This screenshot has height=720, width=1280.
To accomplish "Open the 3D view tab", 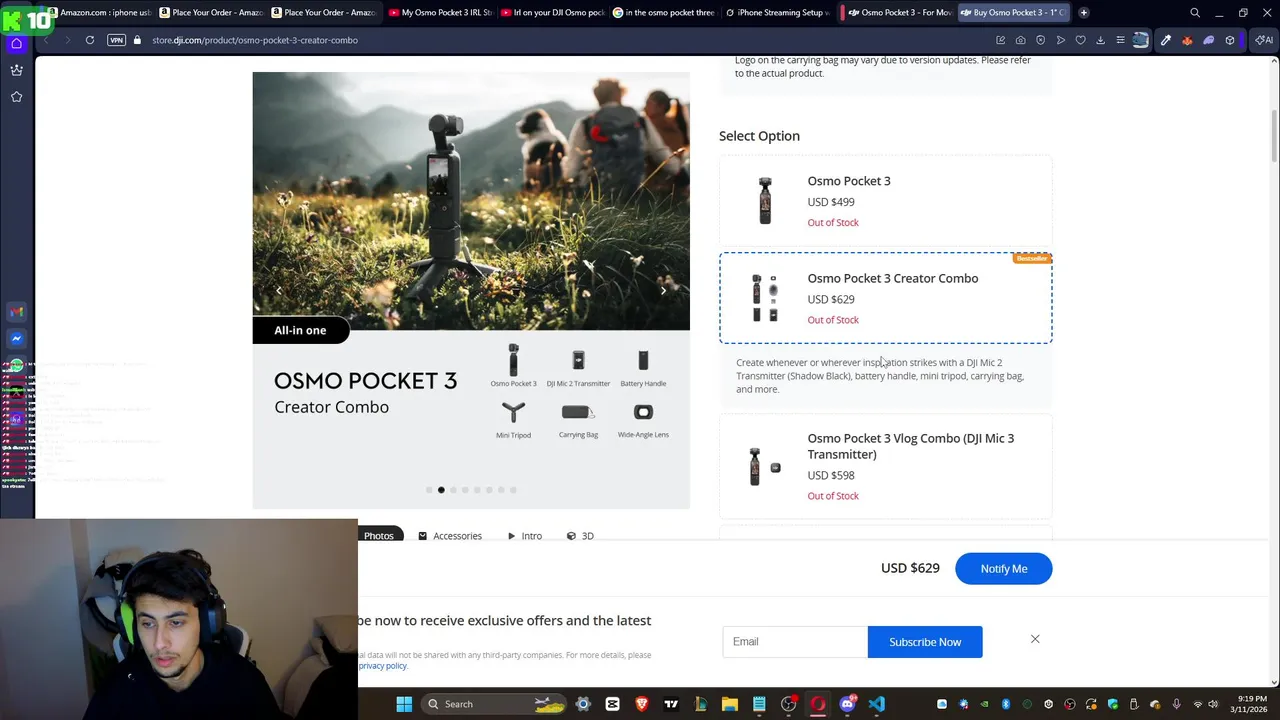I will pyautogui.click(x=580, y=536).
